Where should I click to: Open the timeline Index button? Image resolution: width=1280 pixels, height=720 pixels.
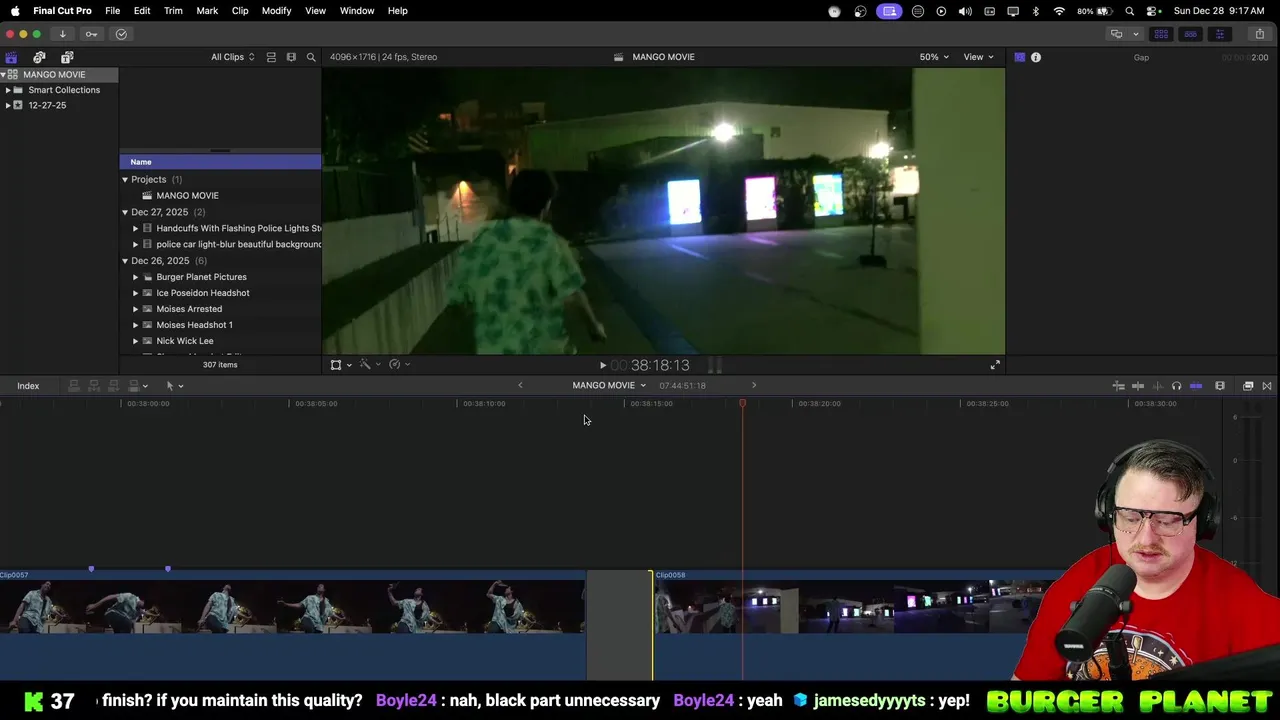(x=28, y=386)
